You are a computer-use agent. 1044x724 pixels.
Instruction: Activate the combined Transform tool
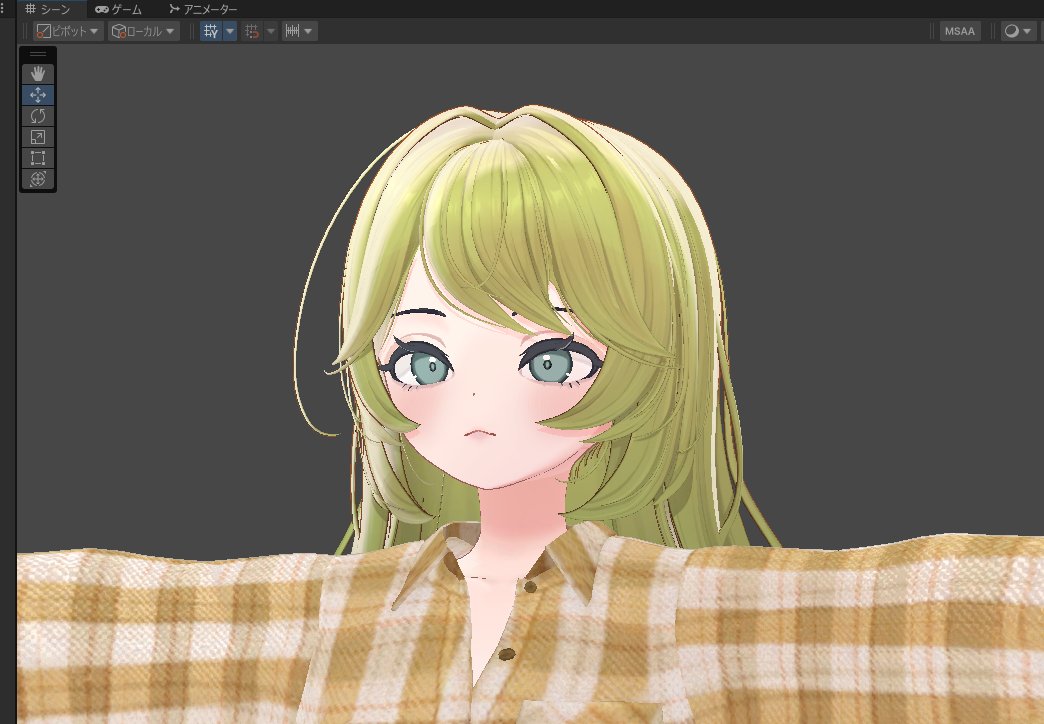(38, 180)
